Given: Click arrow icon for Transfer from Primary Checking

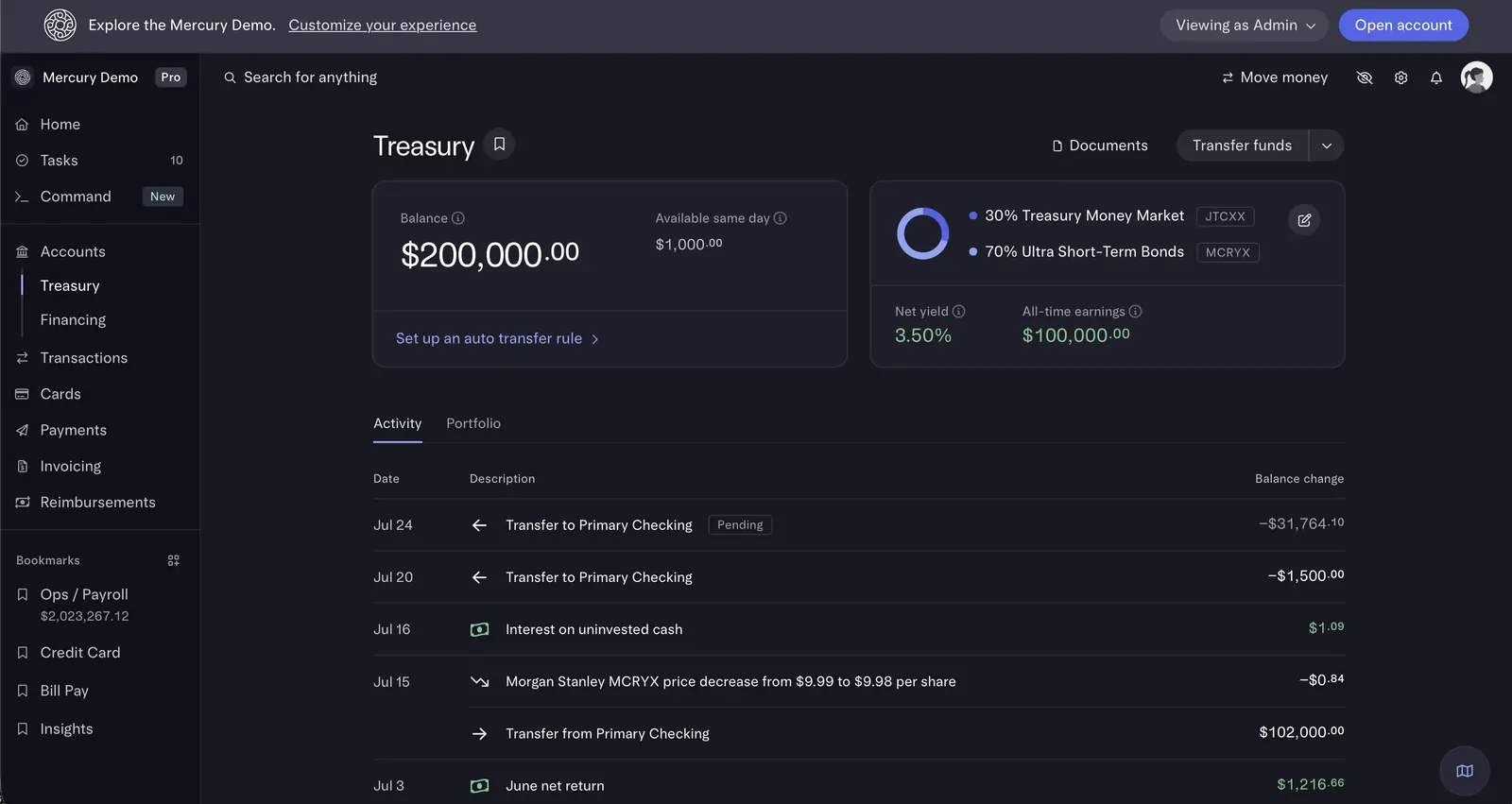Looking at the screenshot, I should click(479, 734).
